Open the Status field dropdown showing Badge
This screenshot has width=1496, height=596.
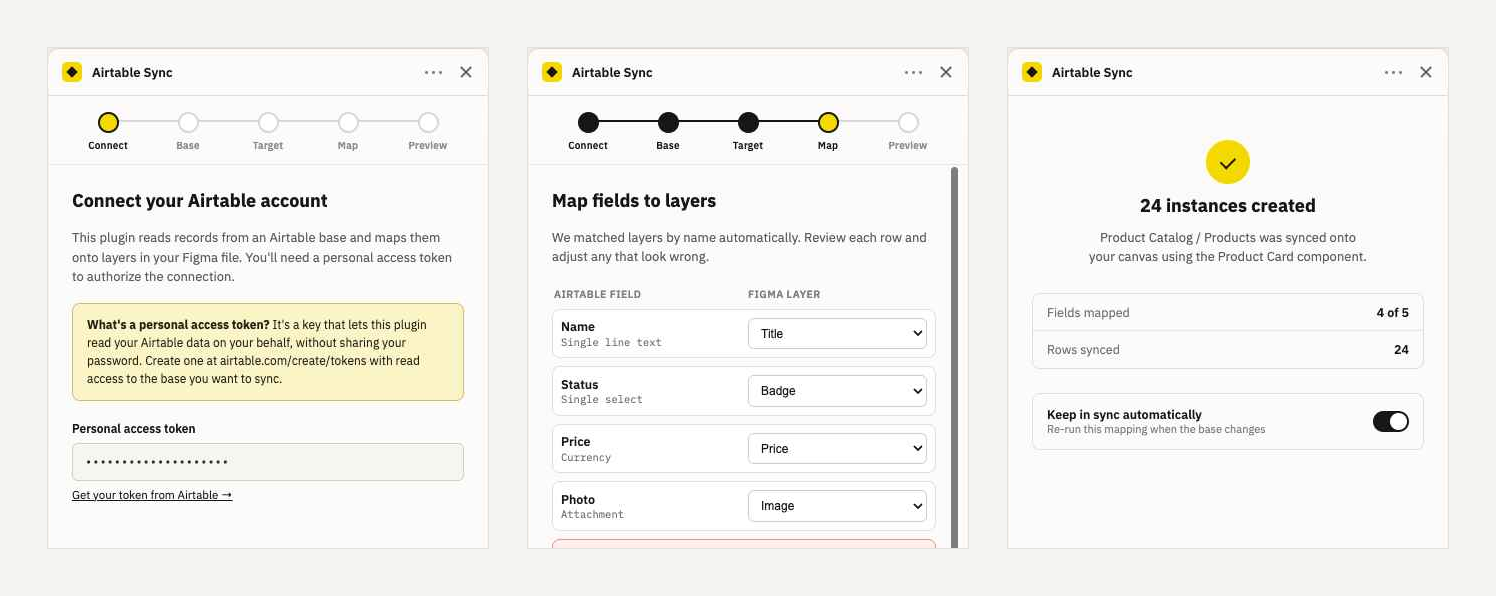(837, 391)
